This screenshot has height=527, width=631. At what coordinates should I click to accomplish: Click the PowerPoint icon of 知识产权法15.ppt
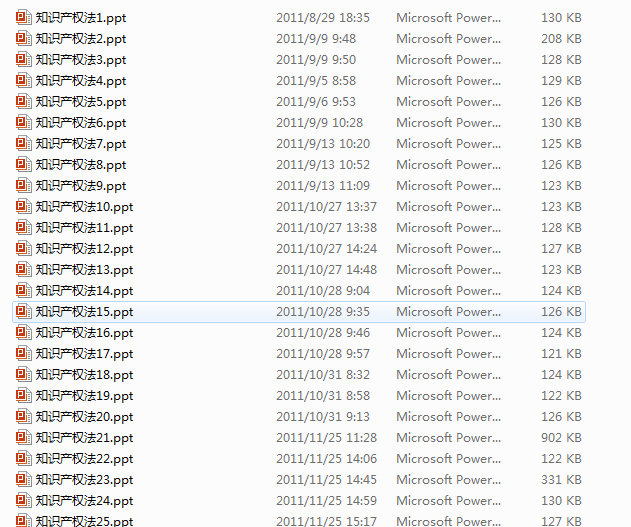pyautogui.click(x=24, y=311)
